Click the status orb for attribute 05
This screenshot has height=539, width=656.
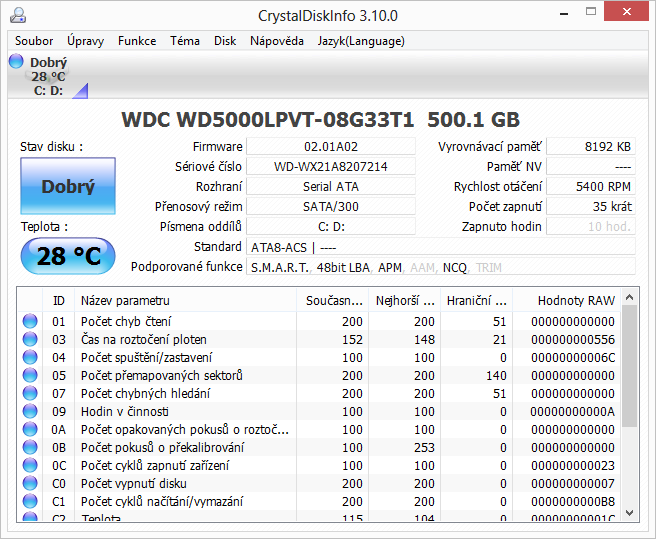[x=30, y=375]
